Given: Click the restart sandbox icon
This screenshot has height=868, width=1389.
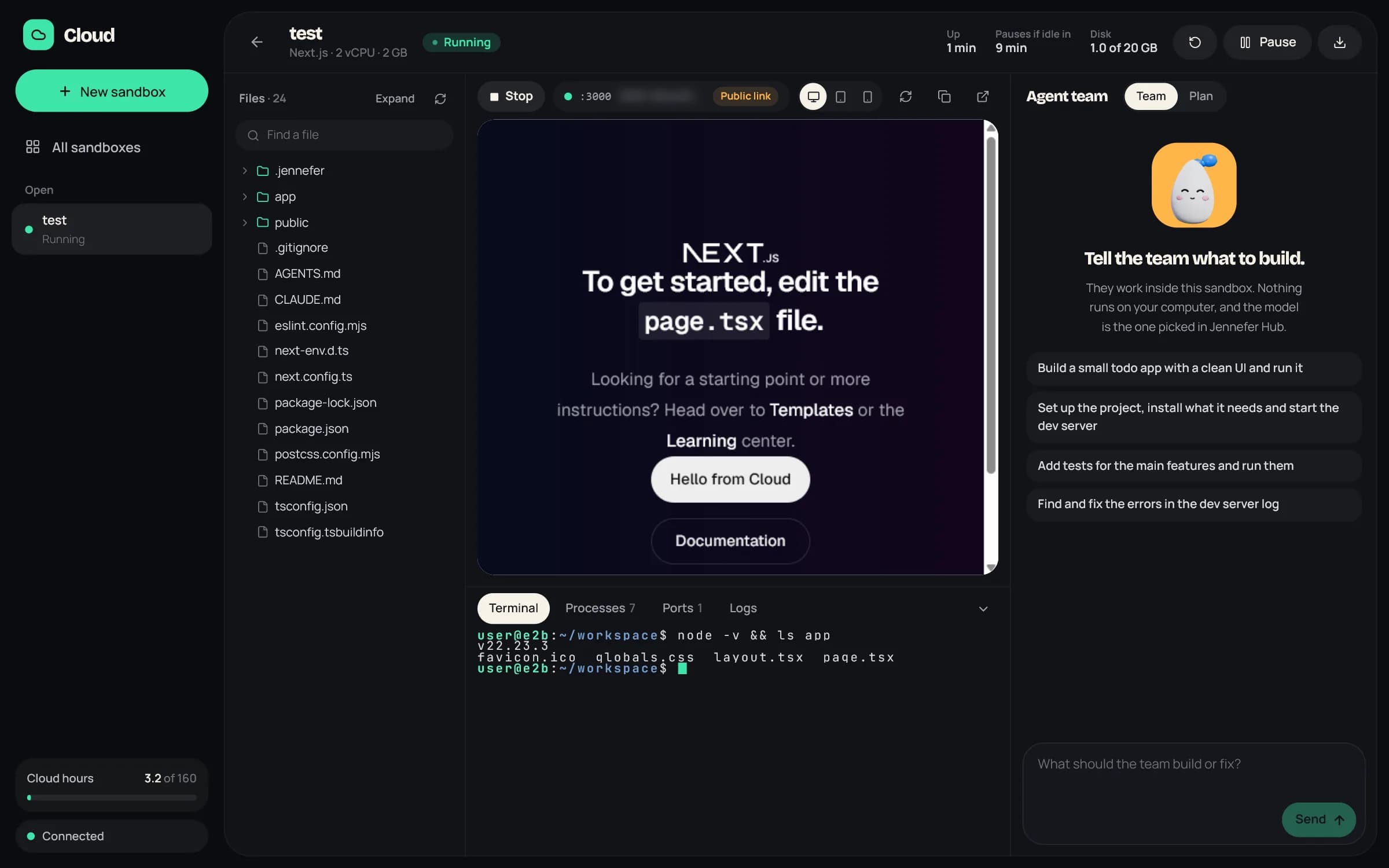Looking at the screenshot, I should coord(1195,42).
